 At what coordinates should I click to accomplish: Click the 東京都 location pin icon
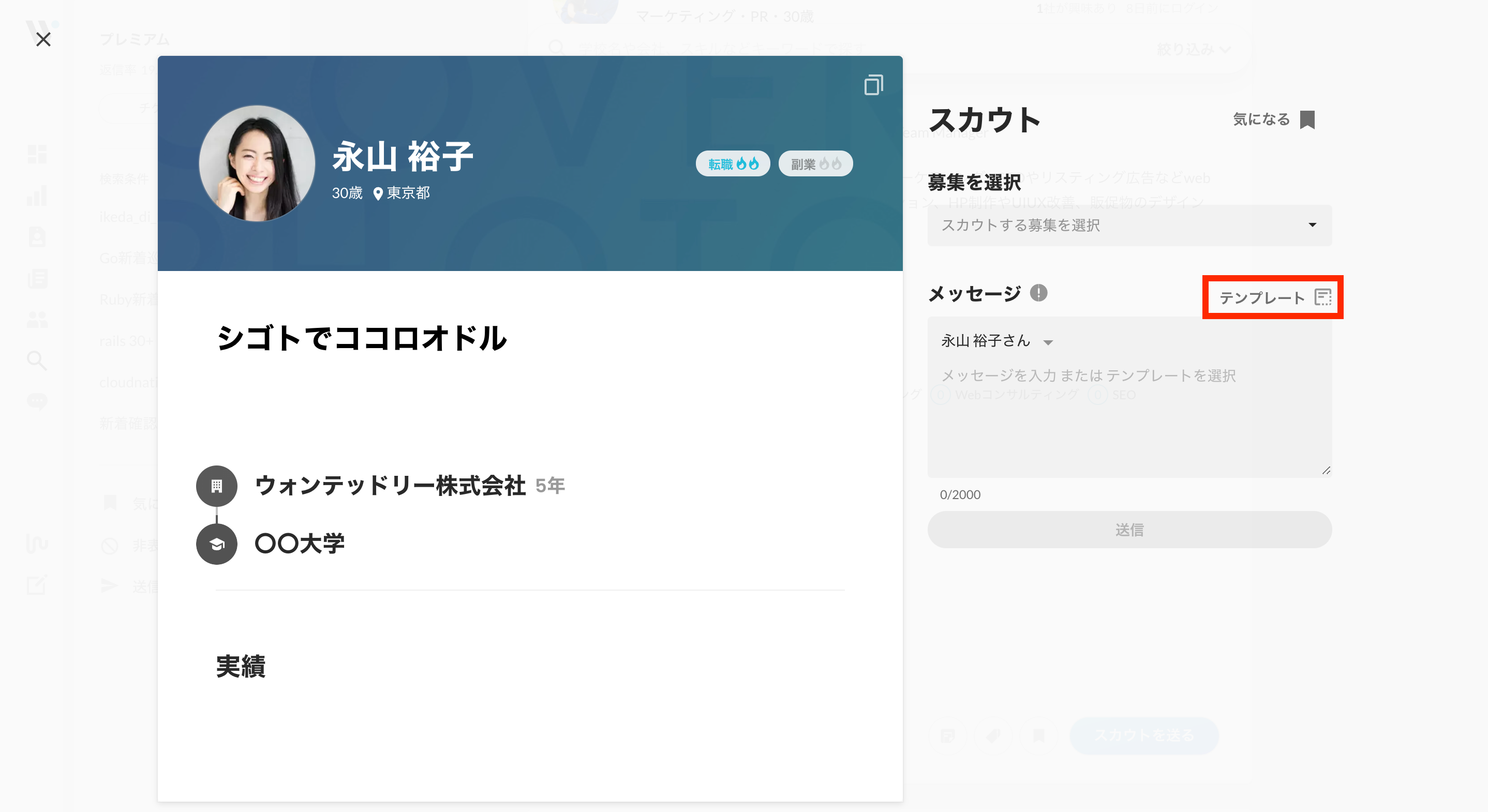[x=378, y=193]
